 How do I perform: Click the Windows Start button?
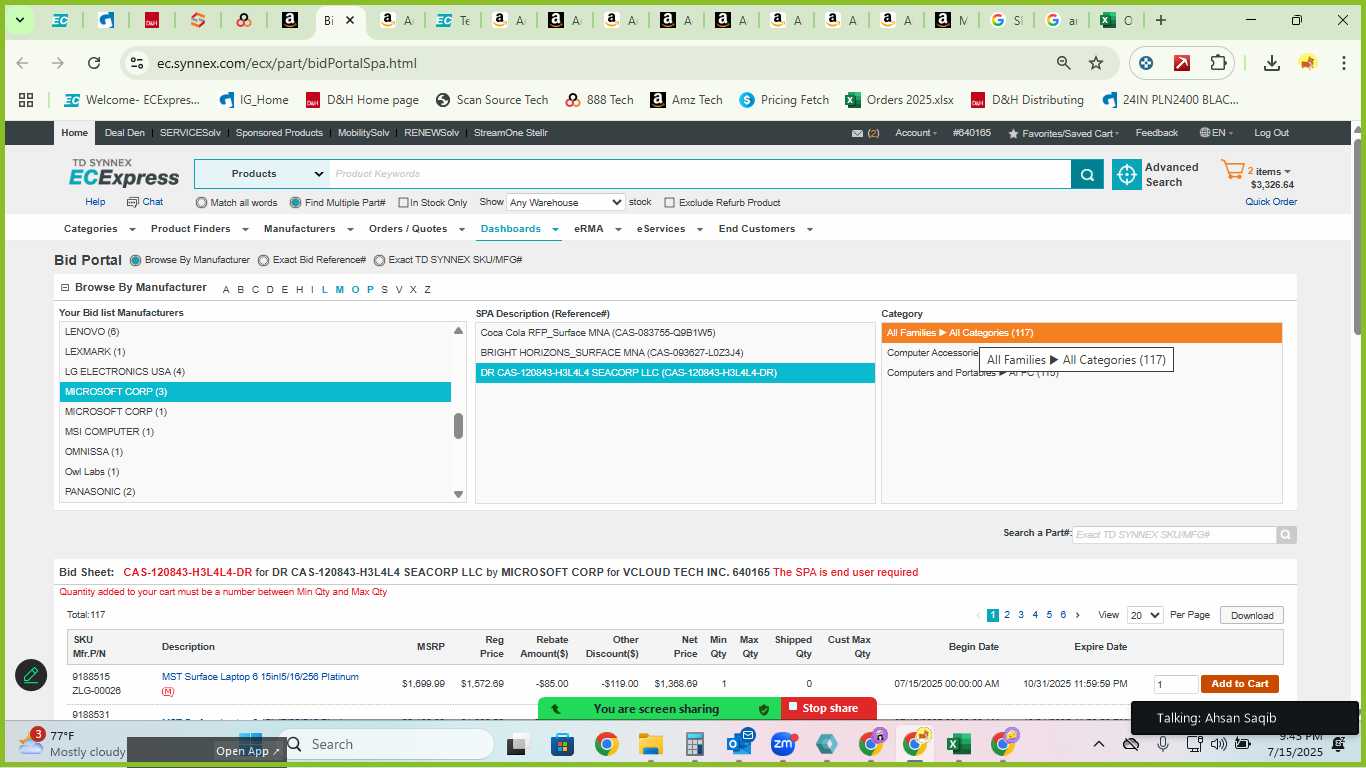(250, 742)
